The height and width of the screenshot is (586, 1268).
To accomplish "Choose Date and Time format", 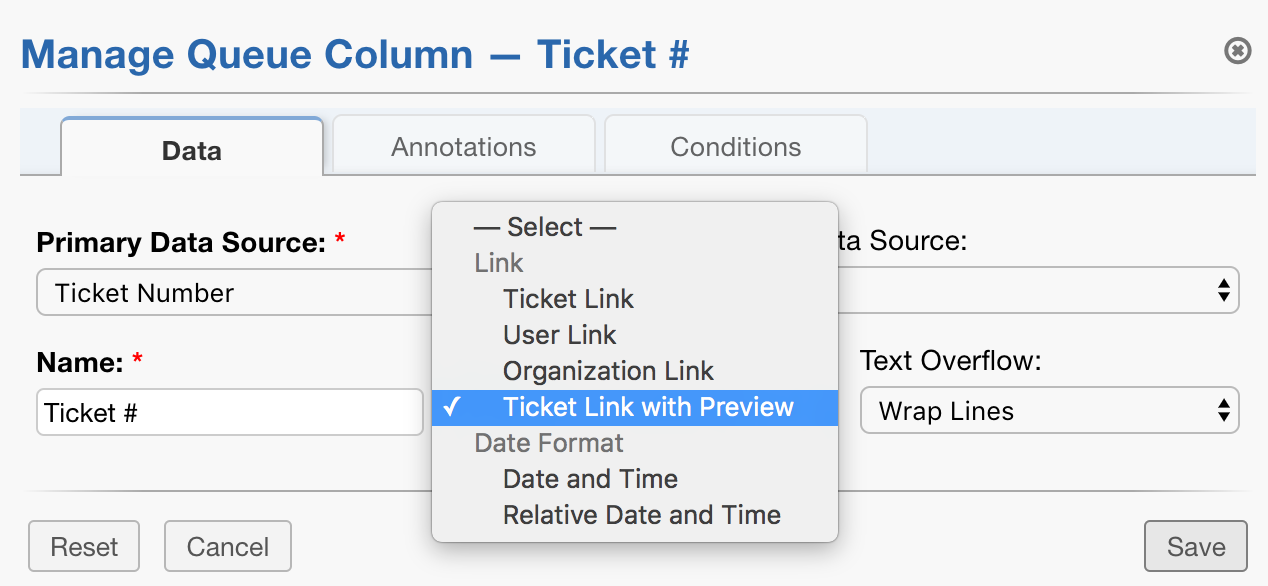I will pos(589,479).
